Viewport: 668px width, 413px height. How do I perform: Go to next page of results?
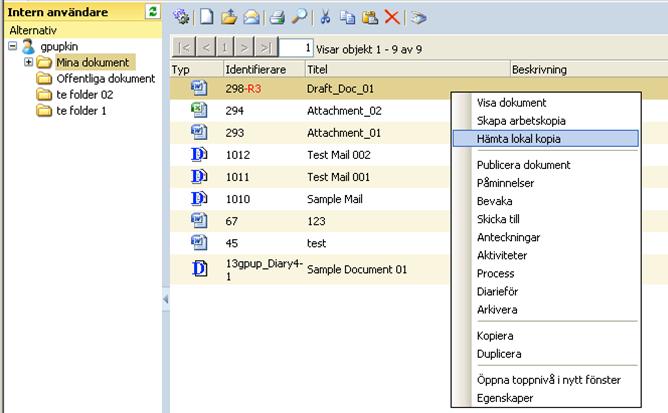click(x=244, y=47)
